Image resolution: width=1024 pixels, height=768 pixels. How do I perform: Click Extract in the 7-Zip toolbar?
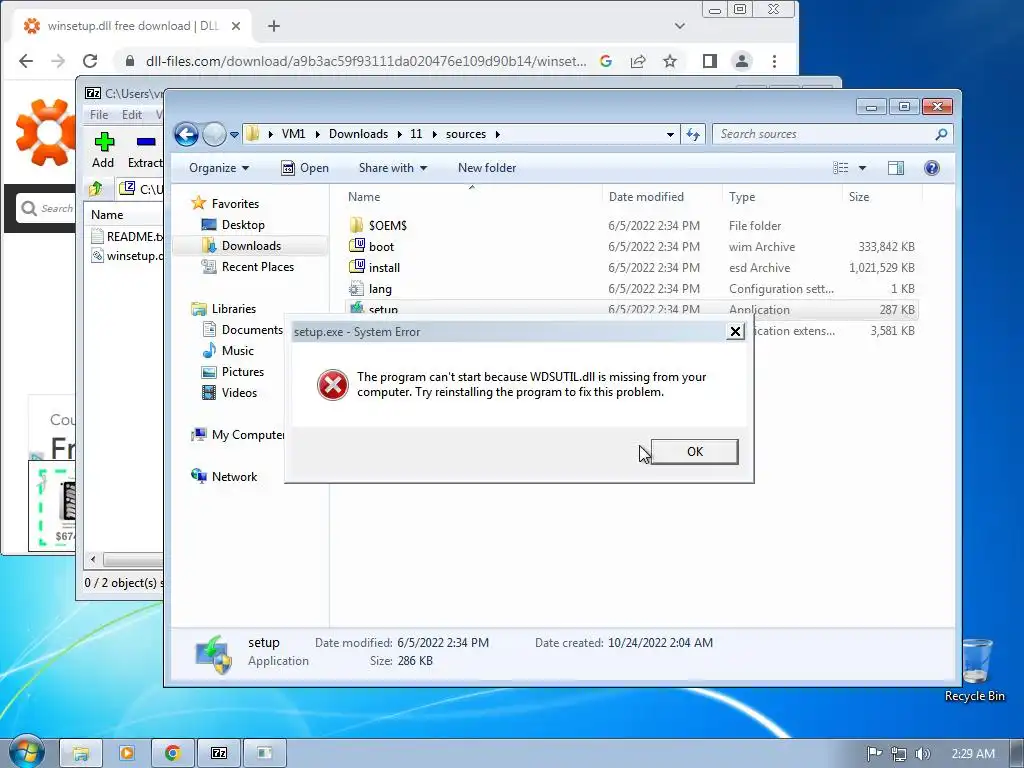[x=145, y=150]
